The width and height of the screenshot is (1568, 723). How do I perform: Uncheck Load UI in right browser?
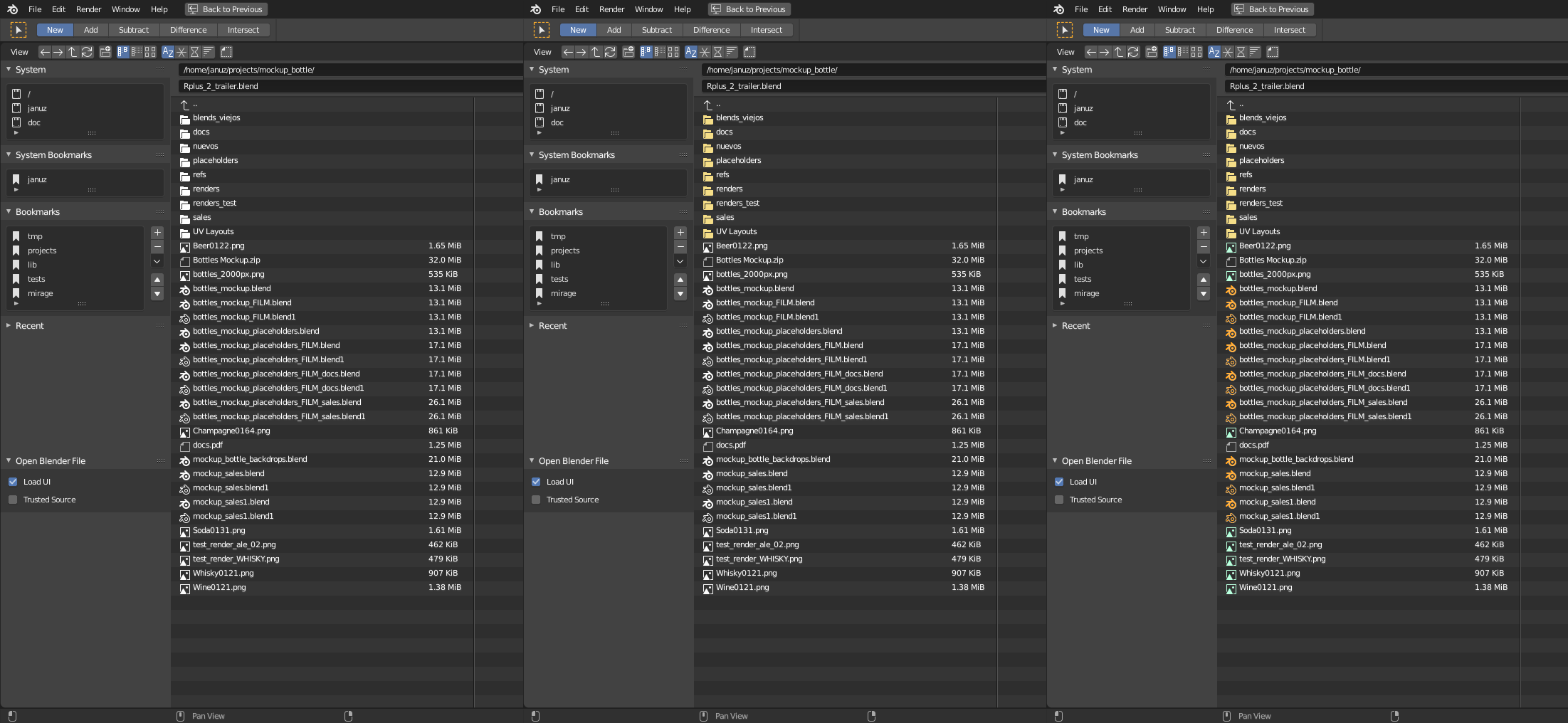(x=1059, y=482)
